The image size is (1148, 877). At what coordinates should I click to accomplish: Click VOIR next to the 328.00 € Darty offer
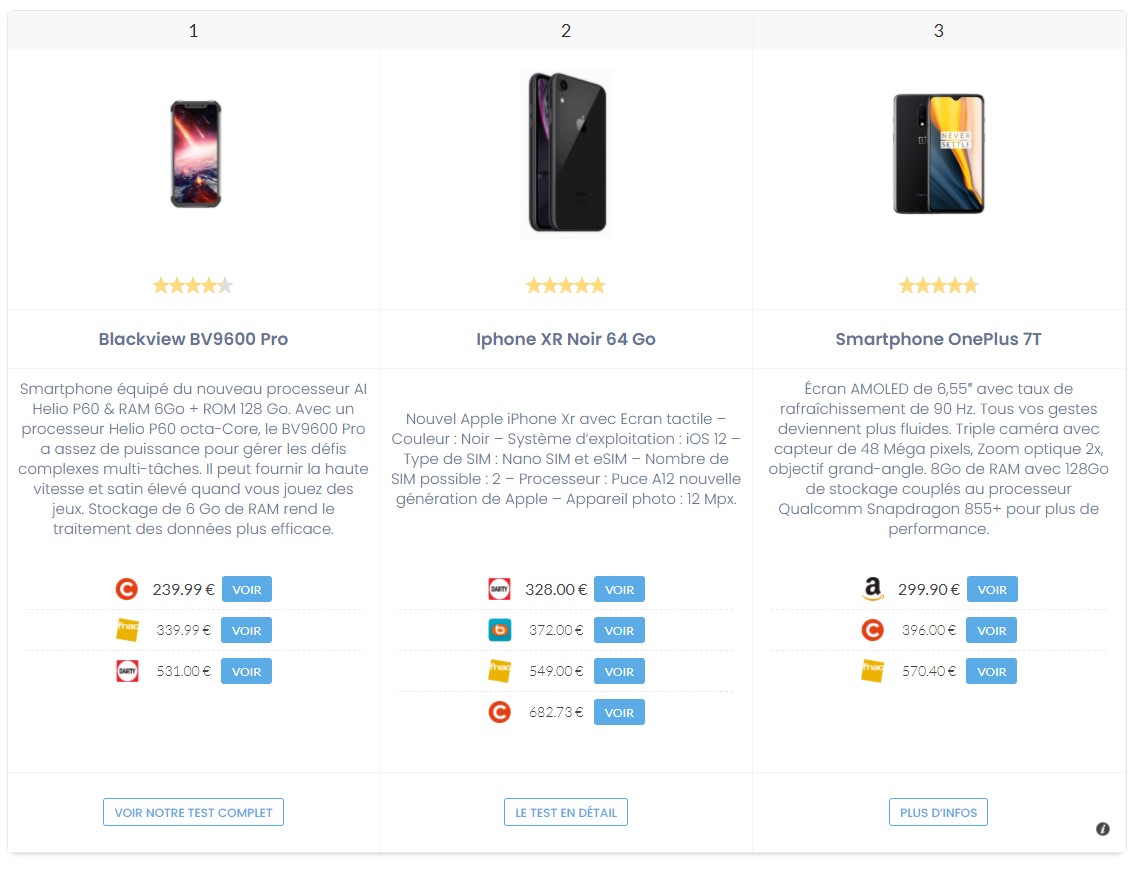pos(619,589)
